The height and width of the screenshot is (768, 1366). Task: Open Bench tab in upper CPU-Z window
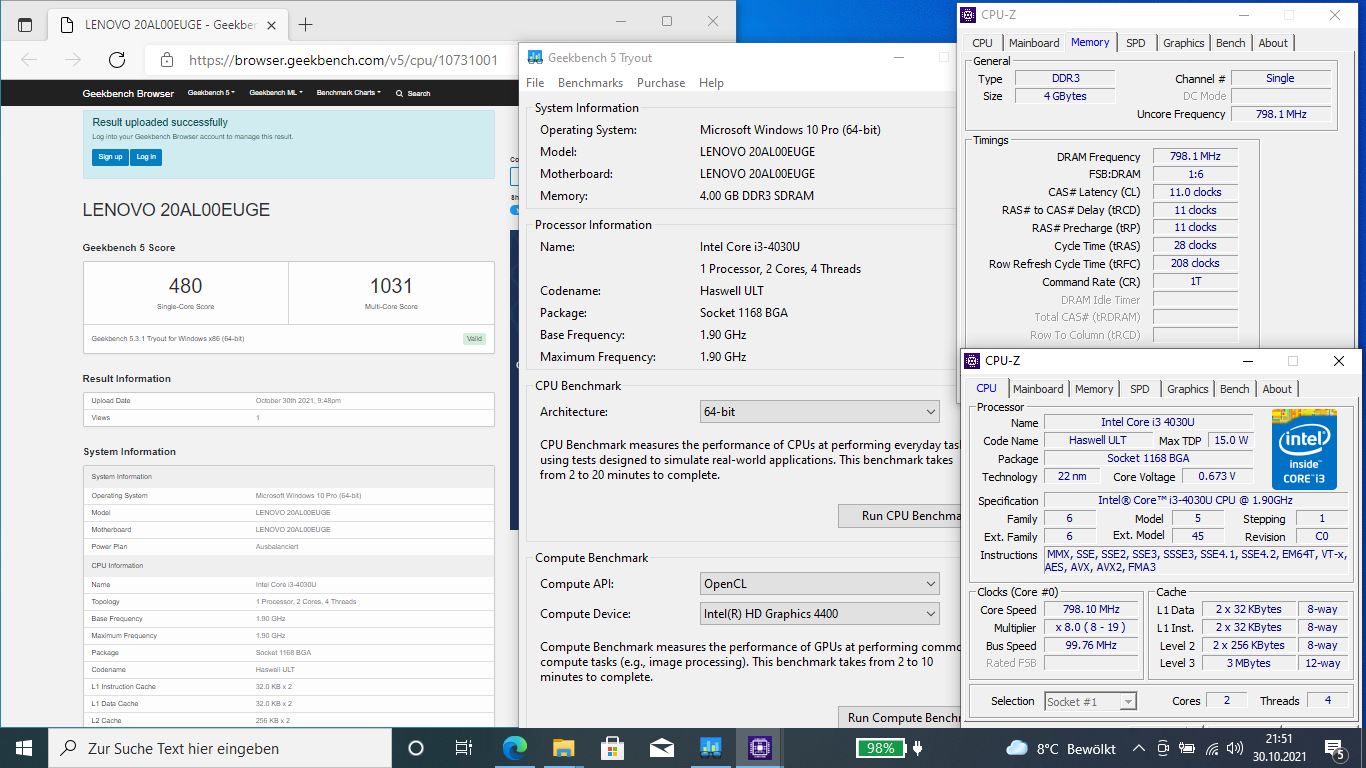1231,43
